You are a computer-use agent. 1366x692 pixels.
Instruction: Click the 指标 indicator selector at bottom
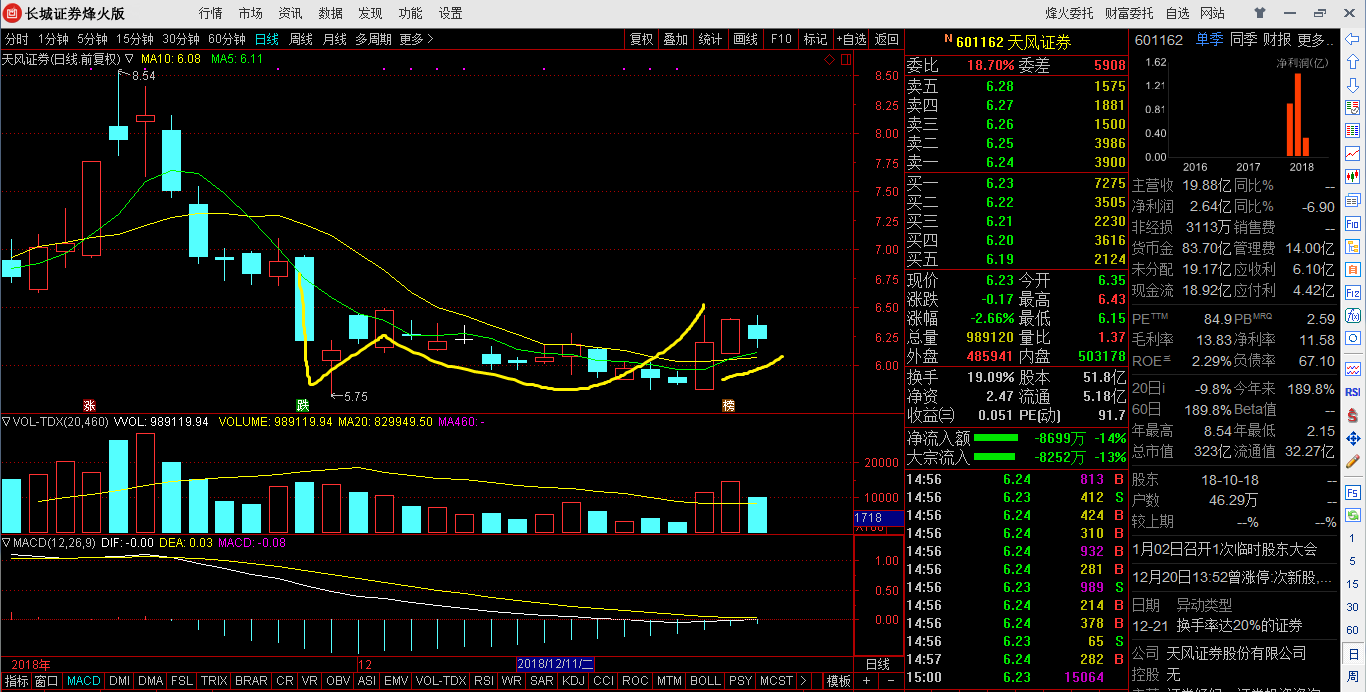point(16,681)
